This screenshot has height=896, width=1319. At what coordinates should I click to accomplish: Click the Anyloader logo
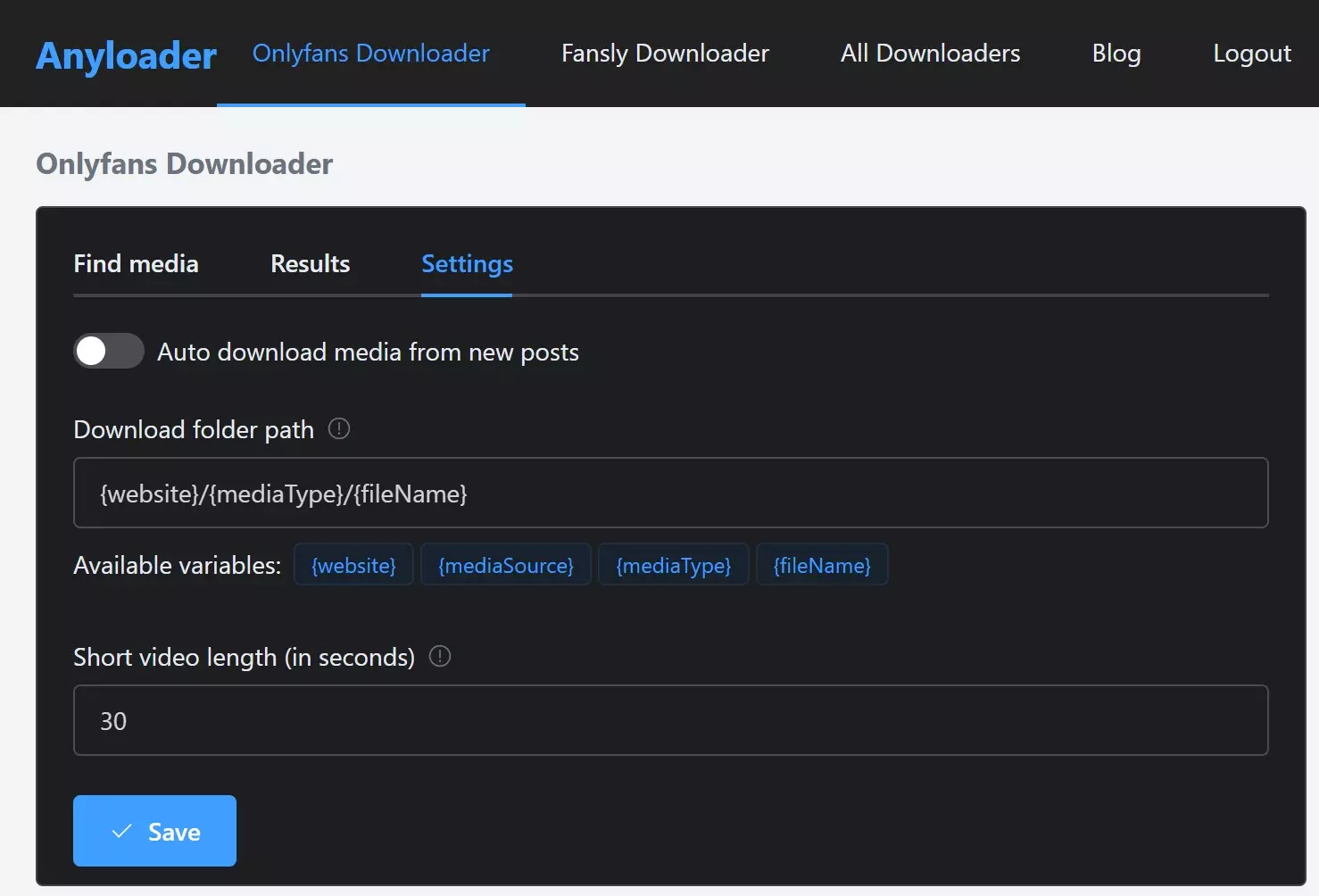pos(126,55)
